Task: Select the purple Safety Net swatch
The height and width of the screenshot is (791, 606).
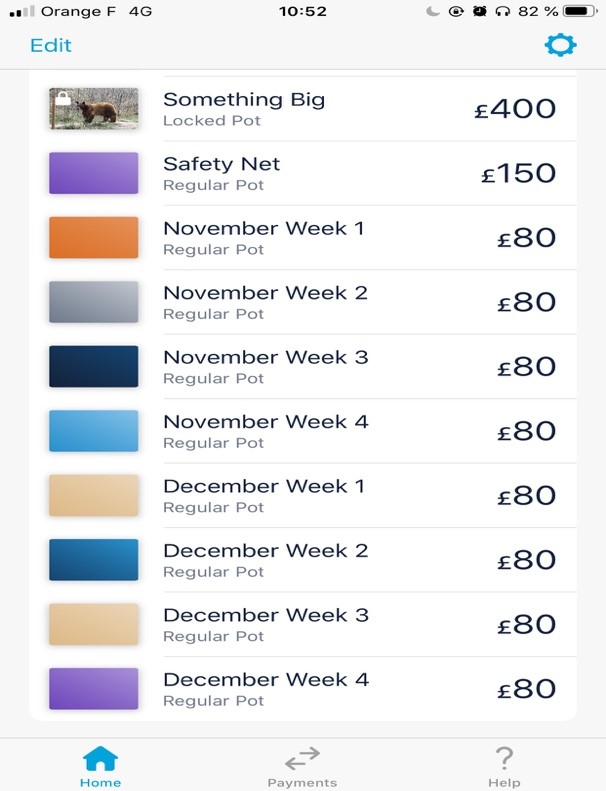Action: (93, 173)
